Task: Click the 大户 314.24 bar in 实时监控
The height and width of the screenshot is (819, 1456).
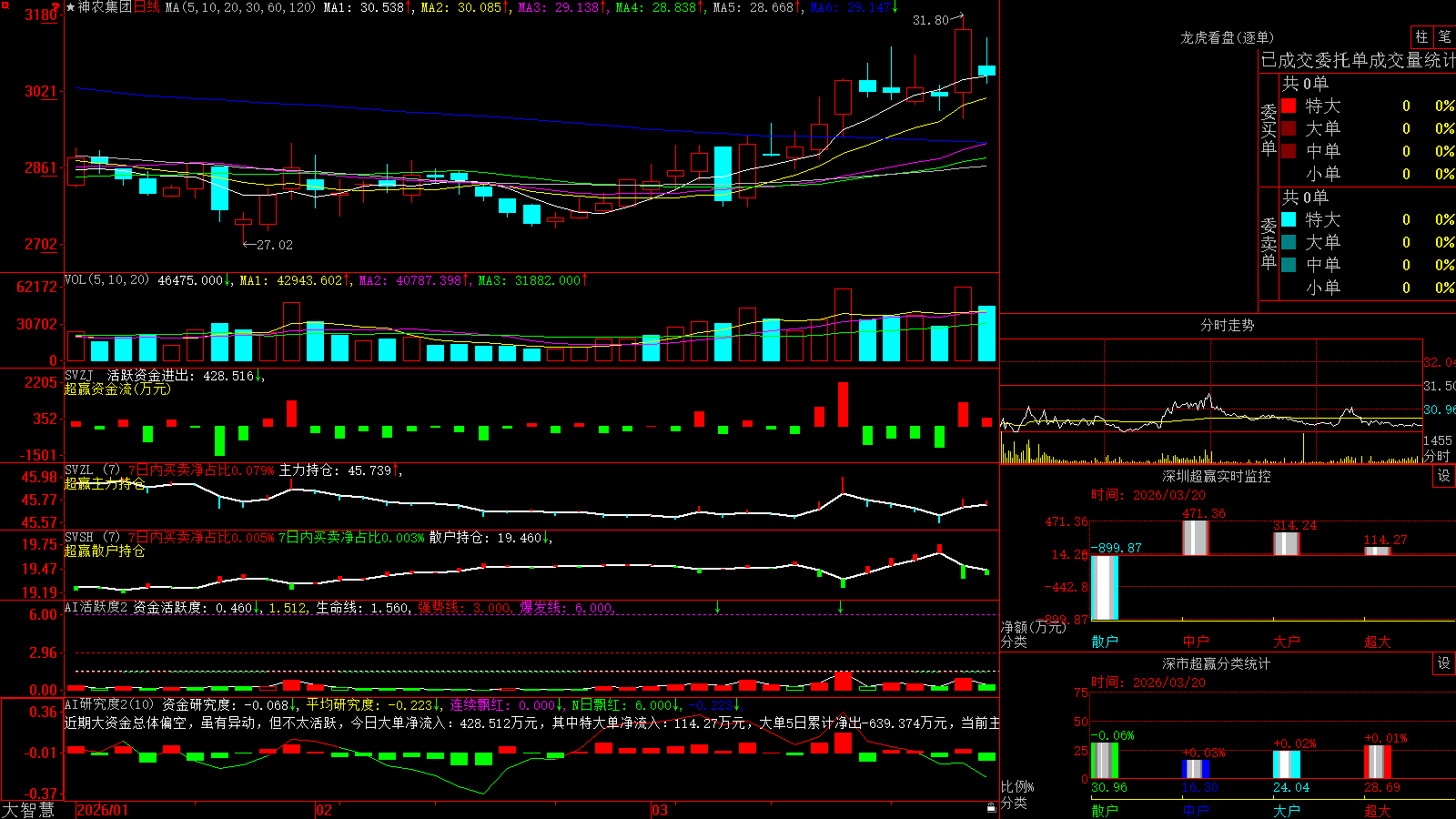Action: [1287, 543]
